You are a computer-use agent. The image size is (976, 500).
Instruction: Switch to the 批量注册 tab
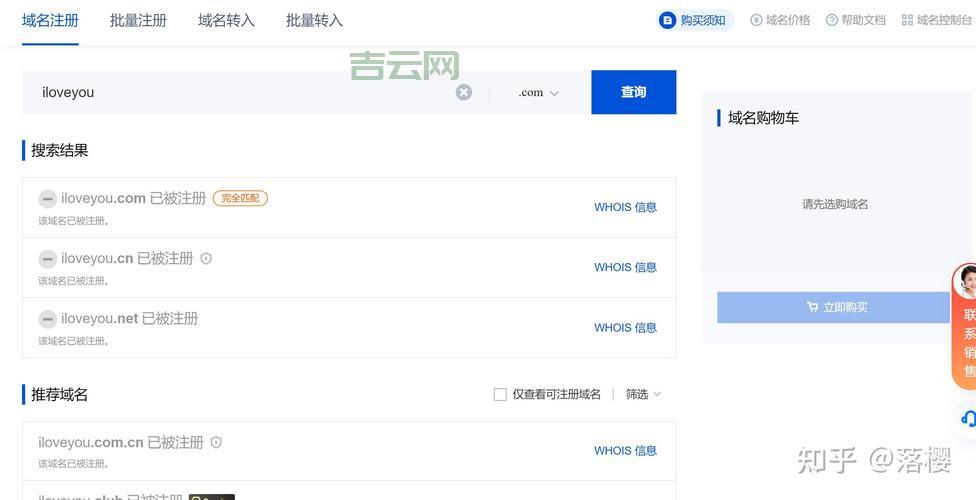point(138,20)
